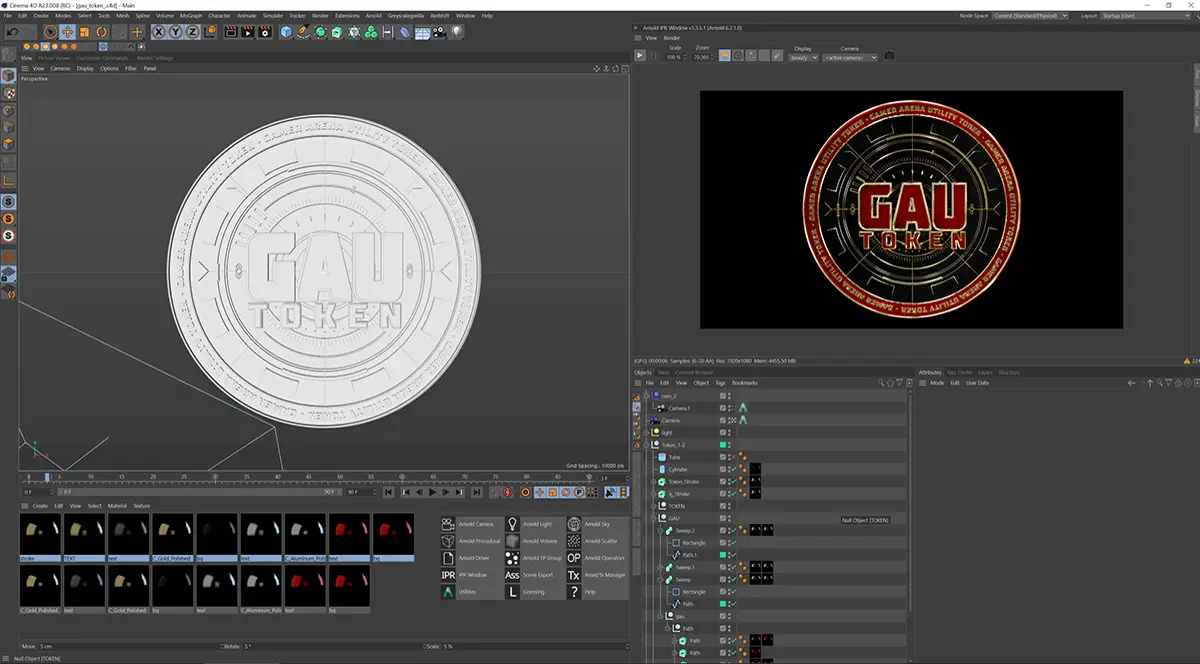
Task: Open the spline Pen tool
Action: coord(303,32)
